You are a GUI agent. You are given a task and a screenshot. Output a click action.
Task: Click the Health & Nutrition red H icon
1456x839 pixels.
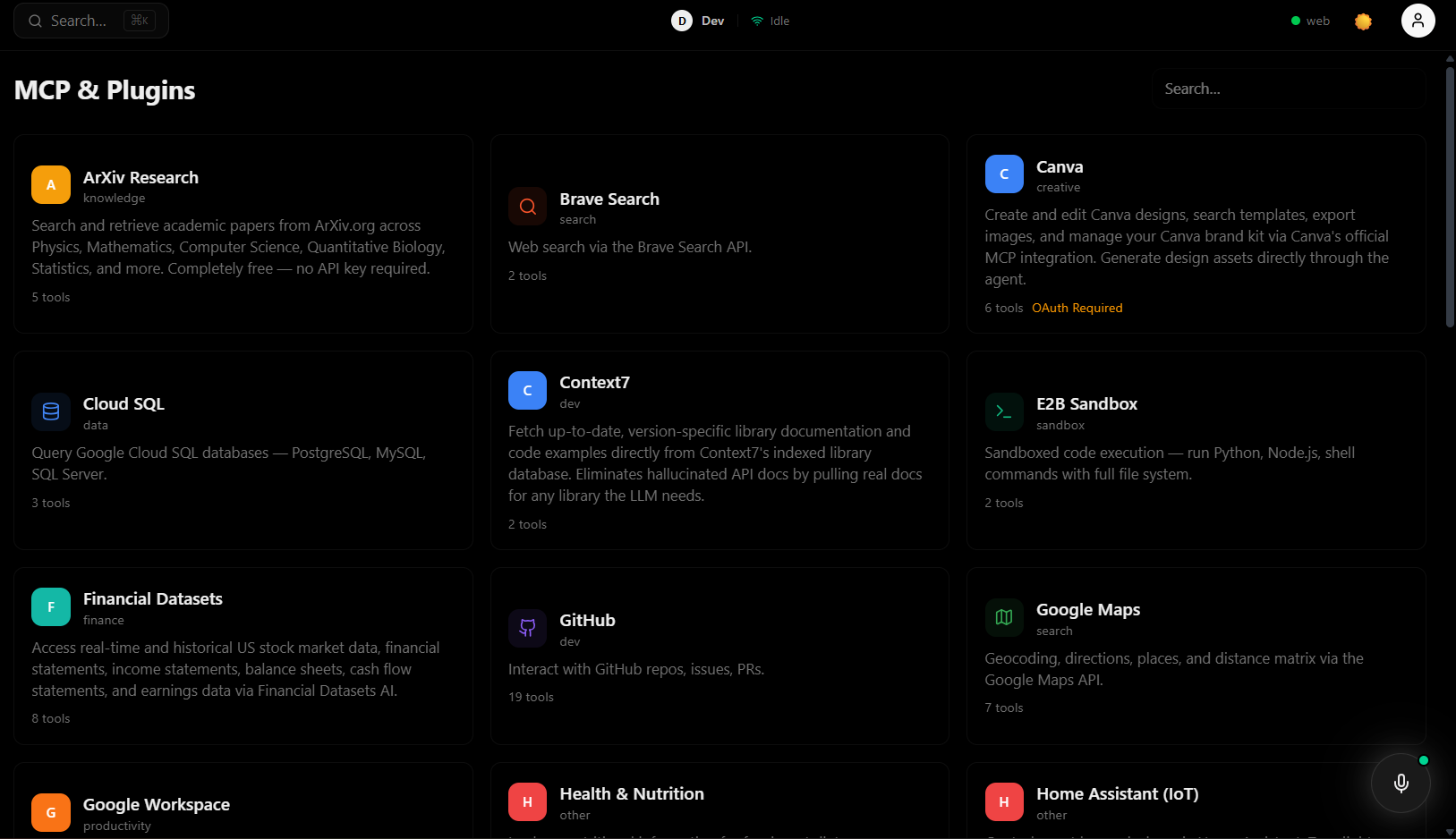coord(528,801)
